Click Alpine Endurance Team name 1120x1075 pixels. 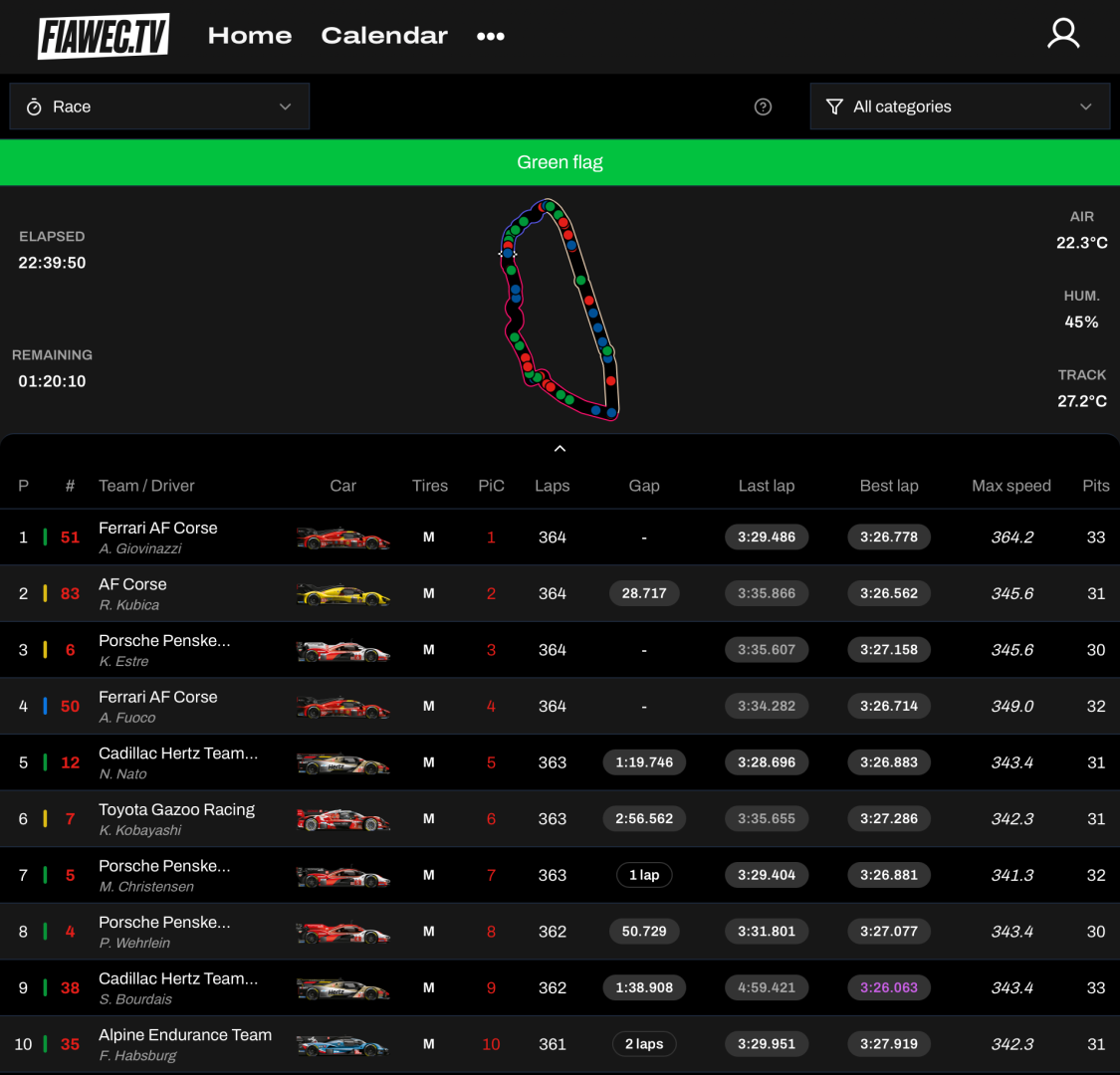185,1035
